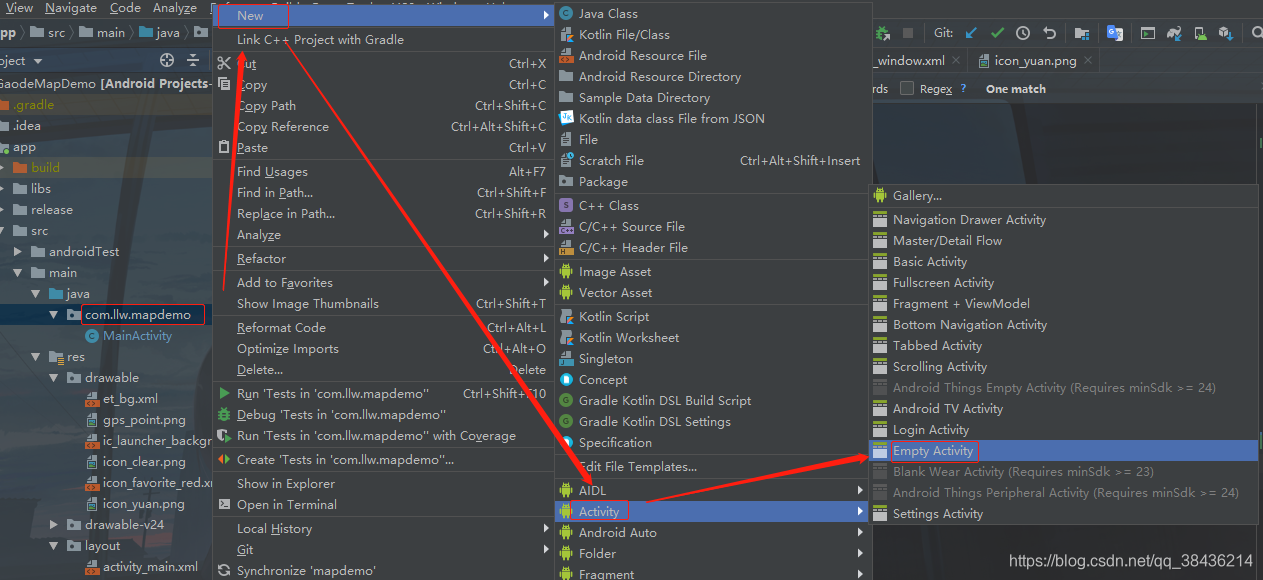1263x580 pixels.
Task: Collapse the drawable folder arrow
Action: pos(54,378)
